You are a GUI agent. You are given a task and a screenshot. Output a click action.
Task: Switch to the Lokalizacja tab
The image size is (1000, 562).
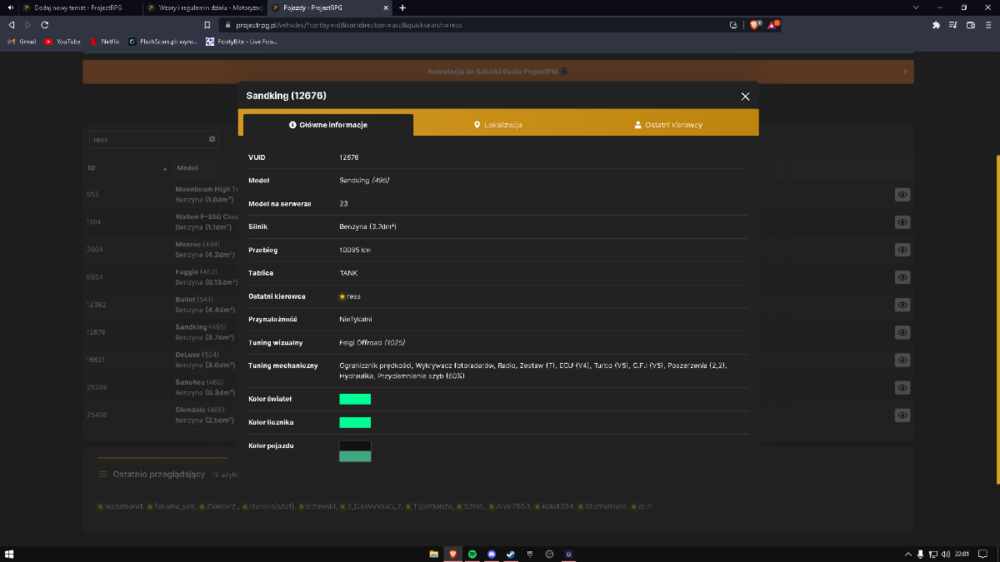point(498,124)
